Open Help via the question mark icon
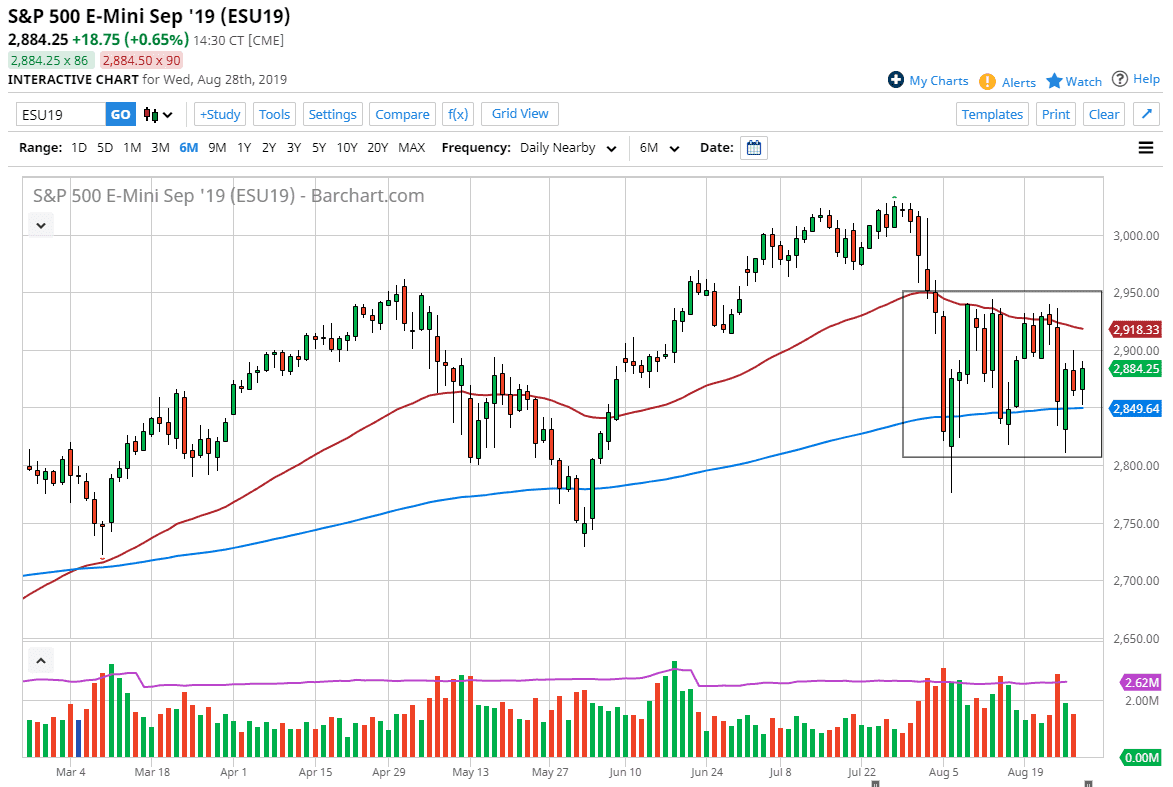Viewport: 1173px width, 787px height. pos(1121,80)
